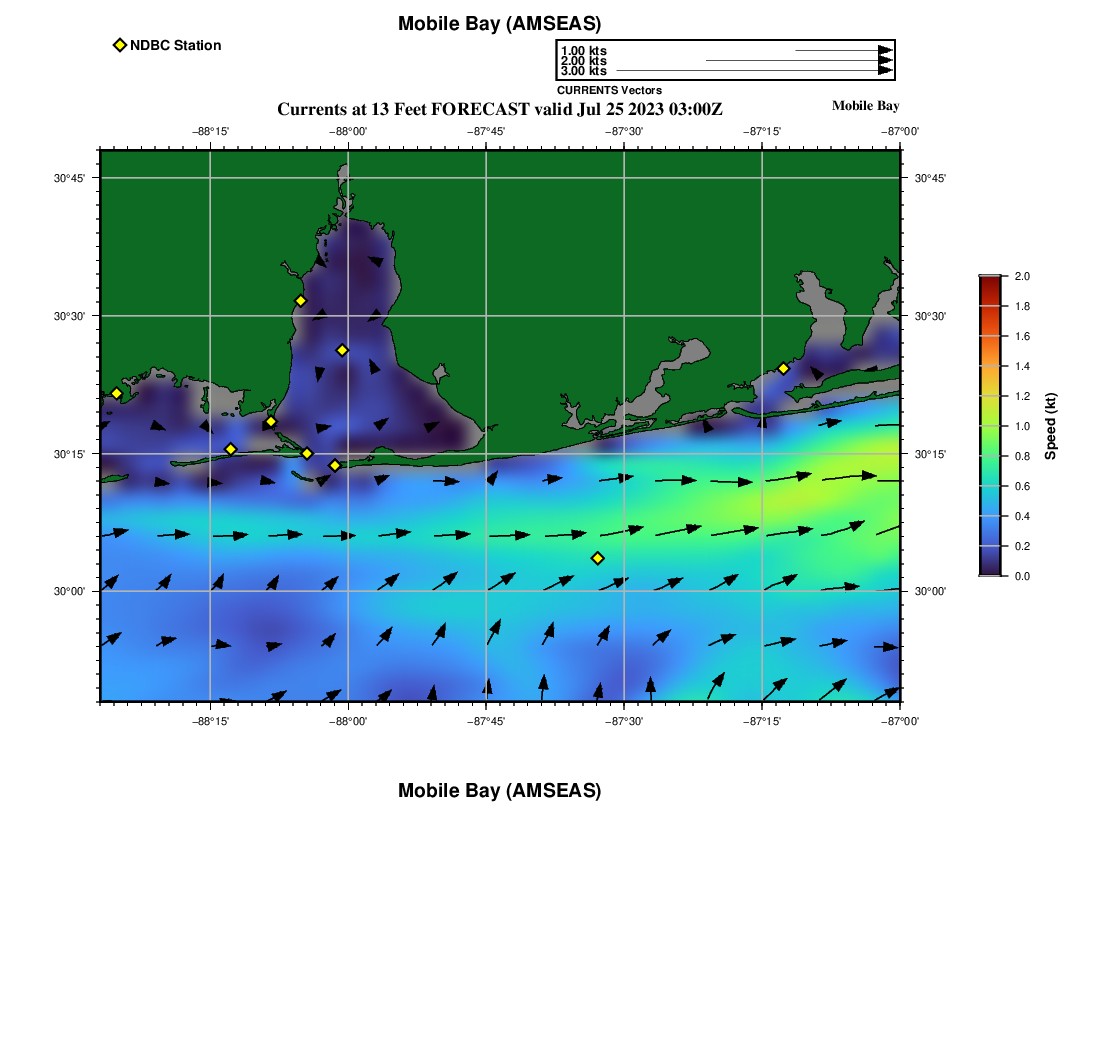Click the top Mobile Bay (AMSEAS) heading
Screen dimensions: 1100x1050
[x=499, y=24]
